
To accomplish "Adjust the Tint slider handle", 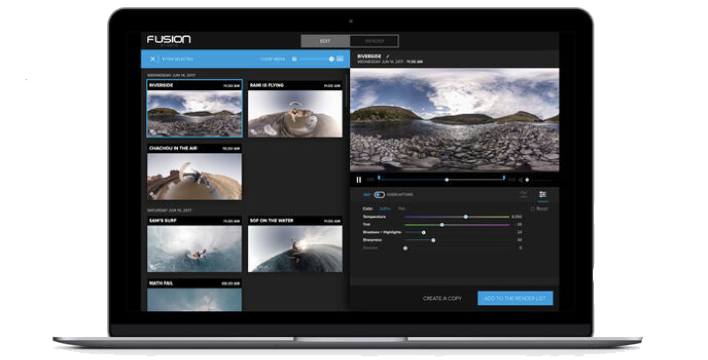I will (442, 224).
